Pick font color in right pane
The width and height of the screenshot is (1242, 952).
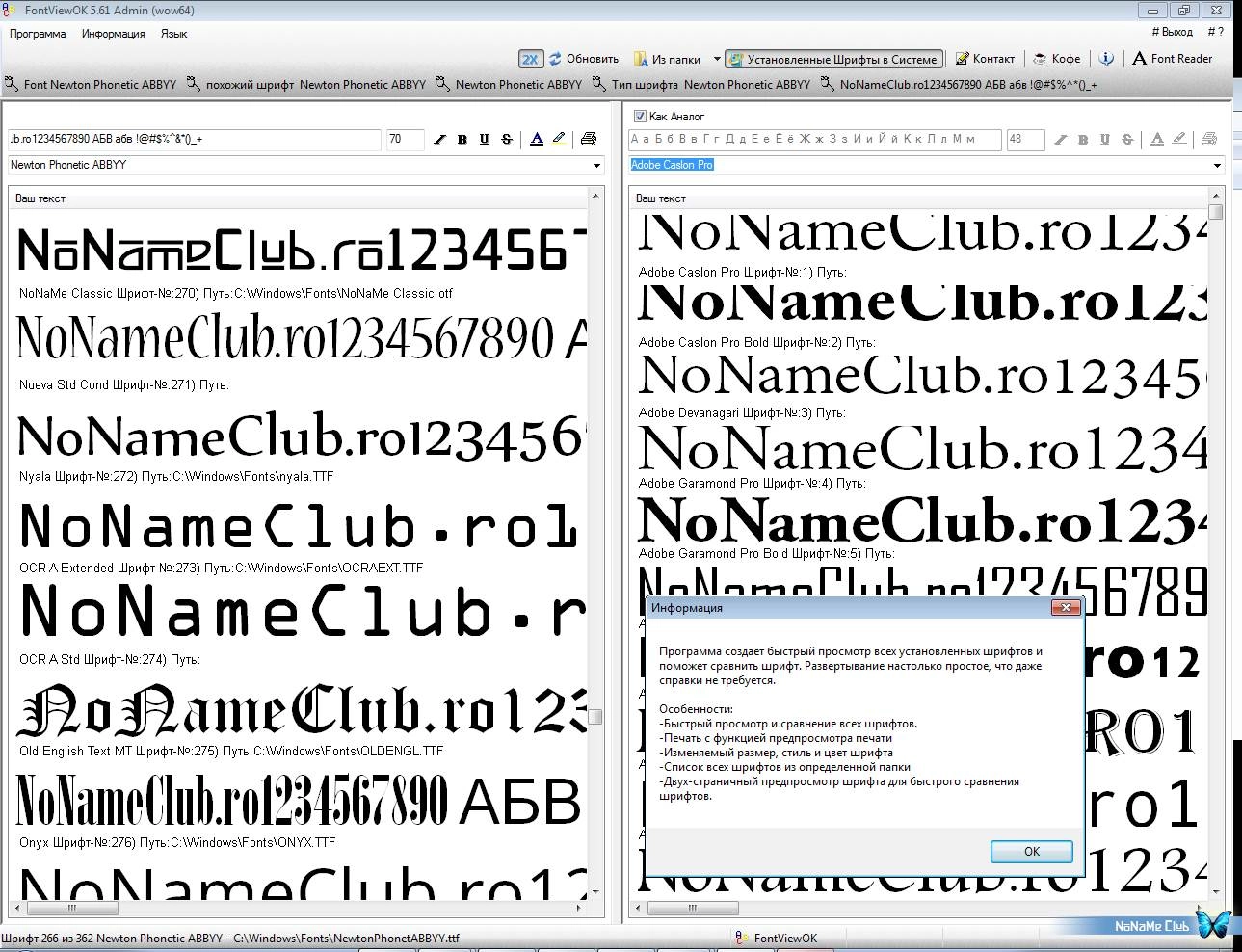pos(1157,139)
